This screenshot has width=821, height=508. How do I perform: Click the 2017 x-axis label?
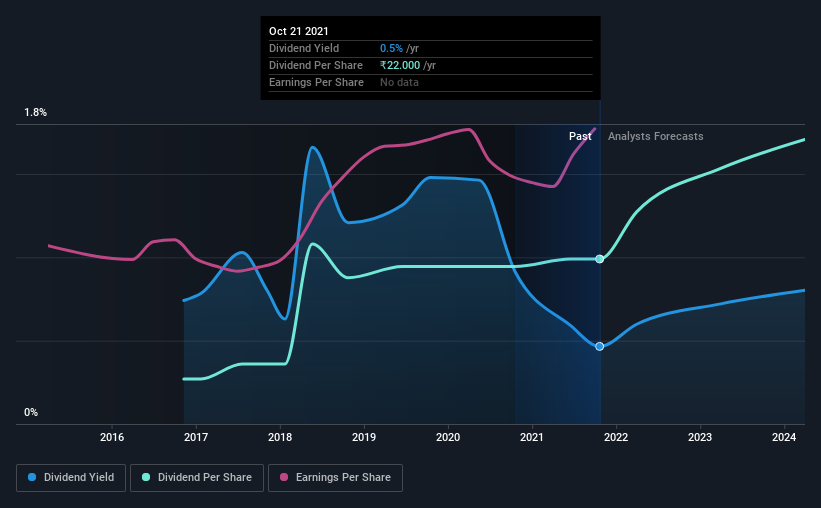tap(196, 437)
